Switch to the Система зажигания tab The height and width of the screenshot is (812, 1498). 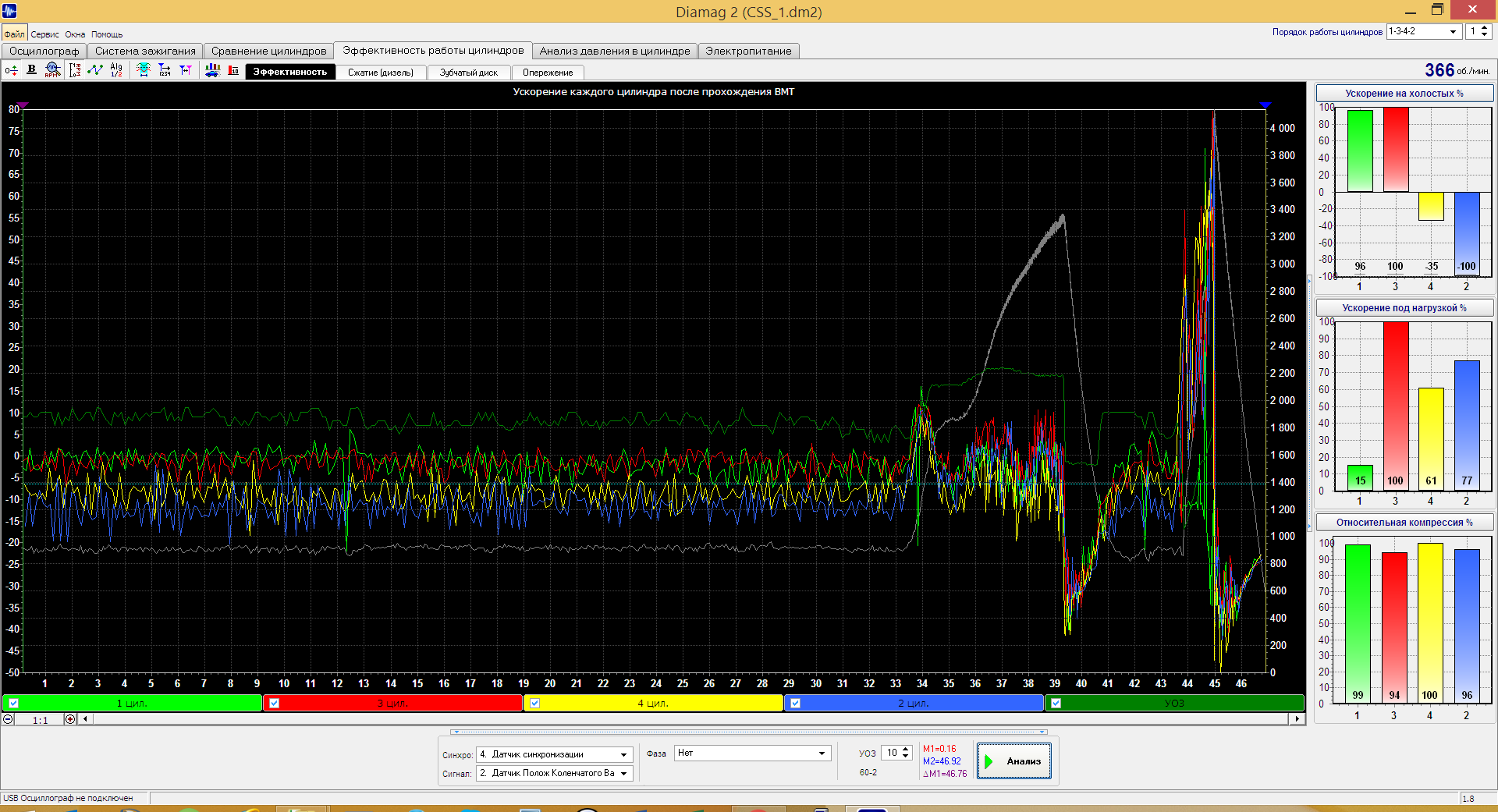[x=145, y=51]
